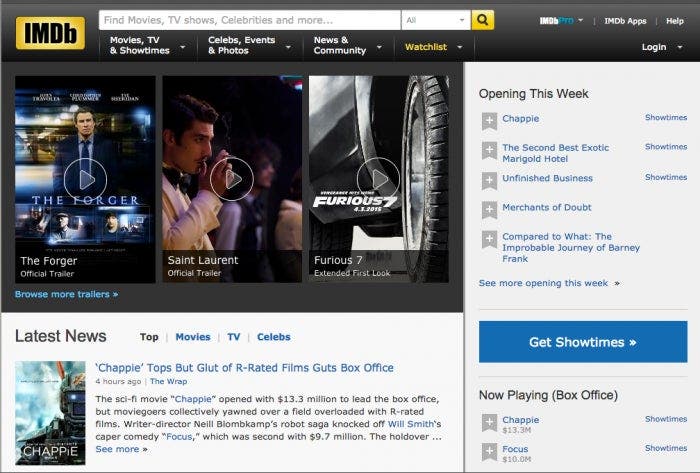Switch to the Celebs news tab

click(x=274, y=337)
